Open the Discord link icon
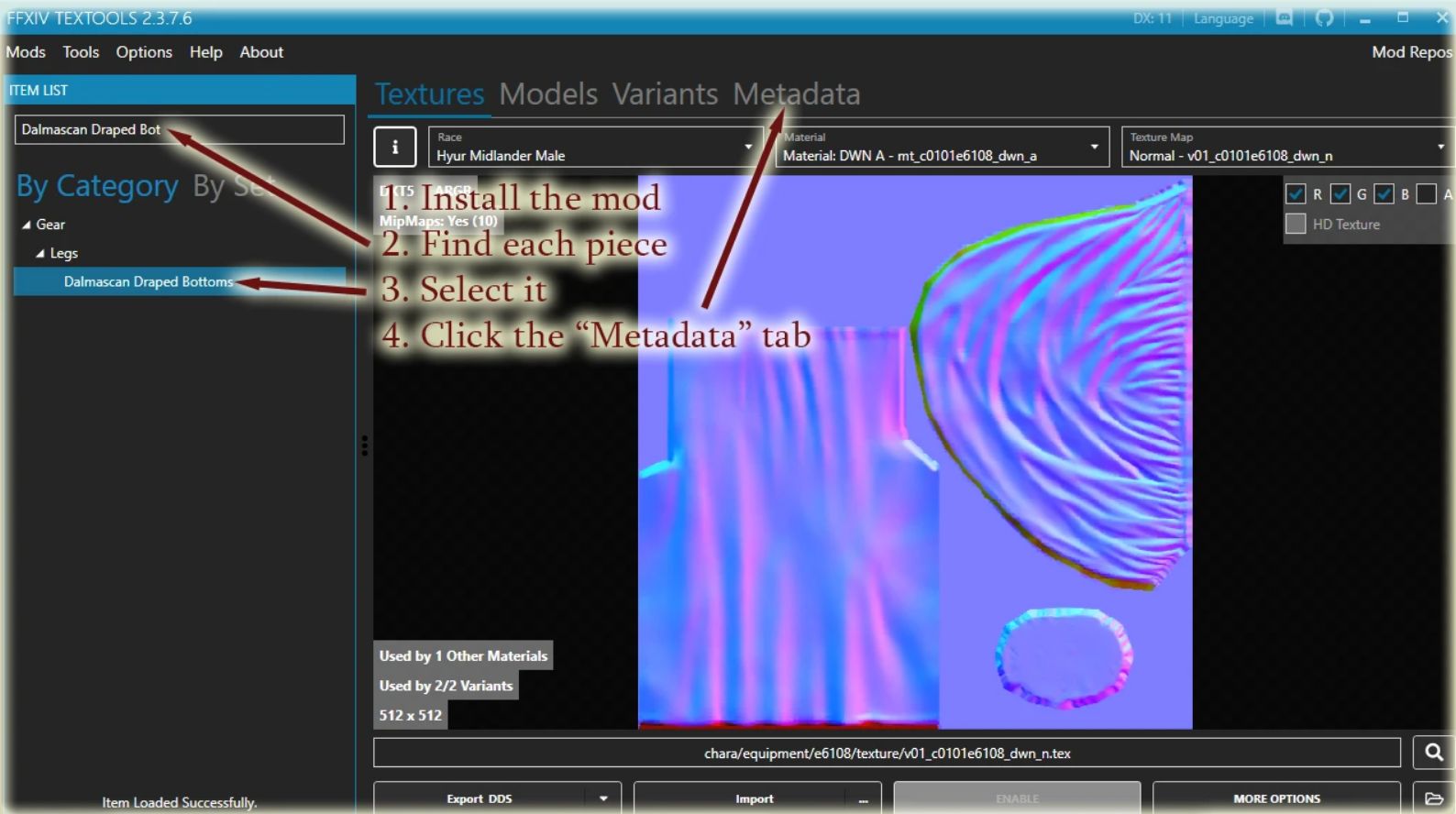The width and height of the screenshot is (1456, 814). point(1285,17)
